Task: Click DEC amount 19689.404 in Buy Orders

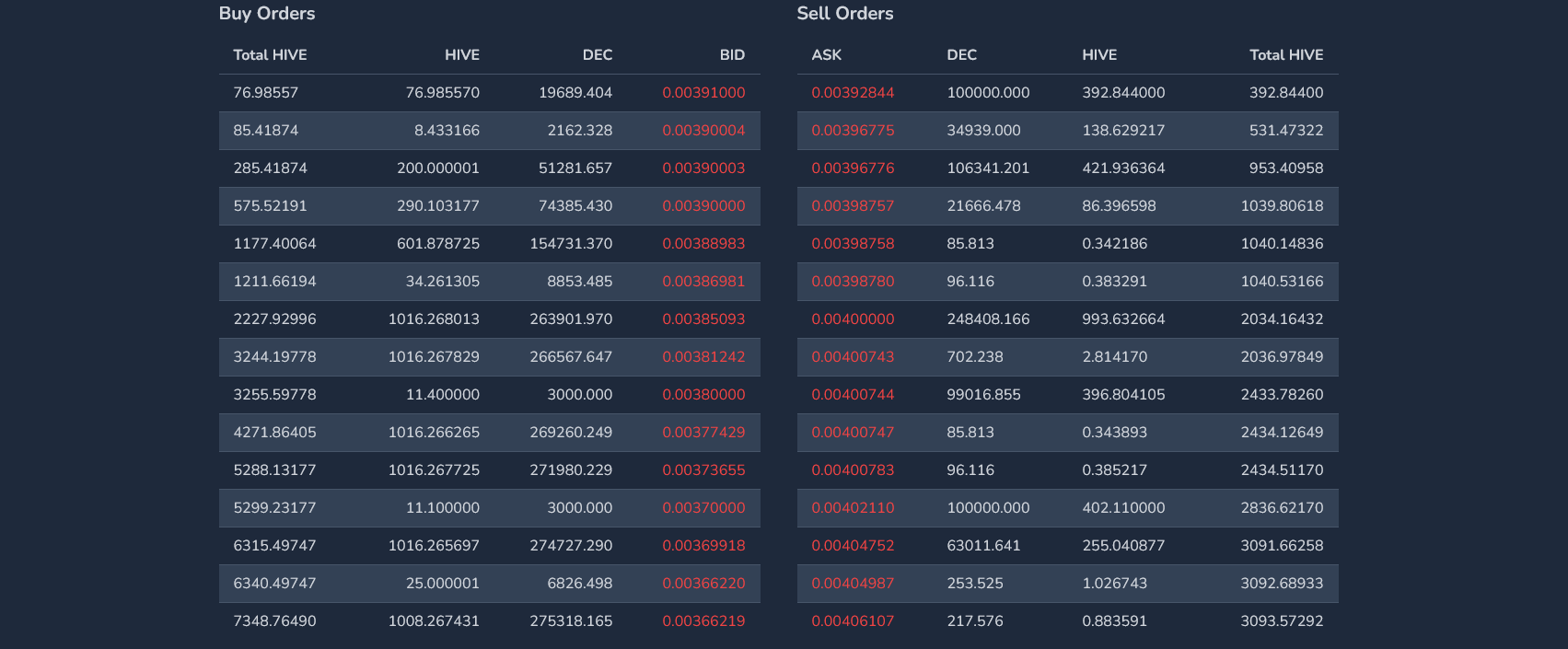Action: [575, 93]
